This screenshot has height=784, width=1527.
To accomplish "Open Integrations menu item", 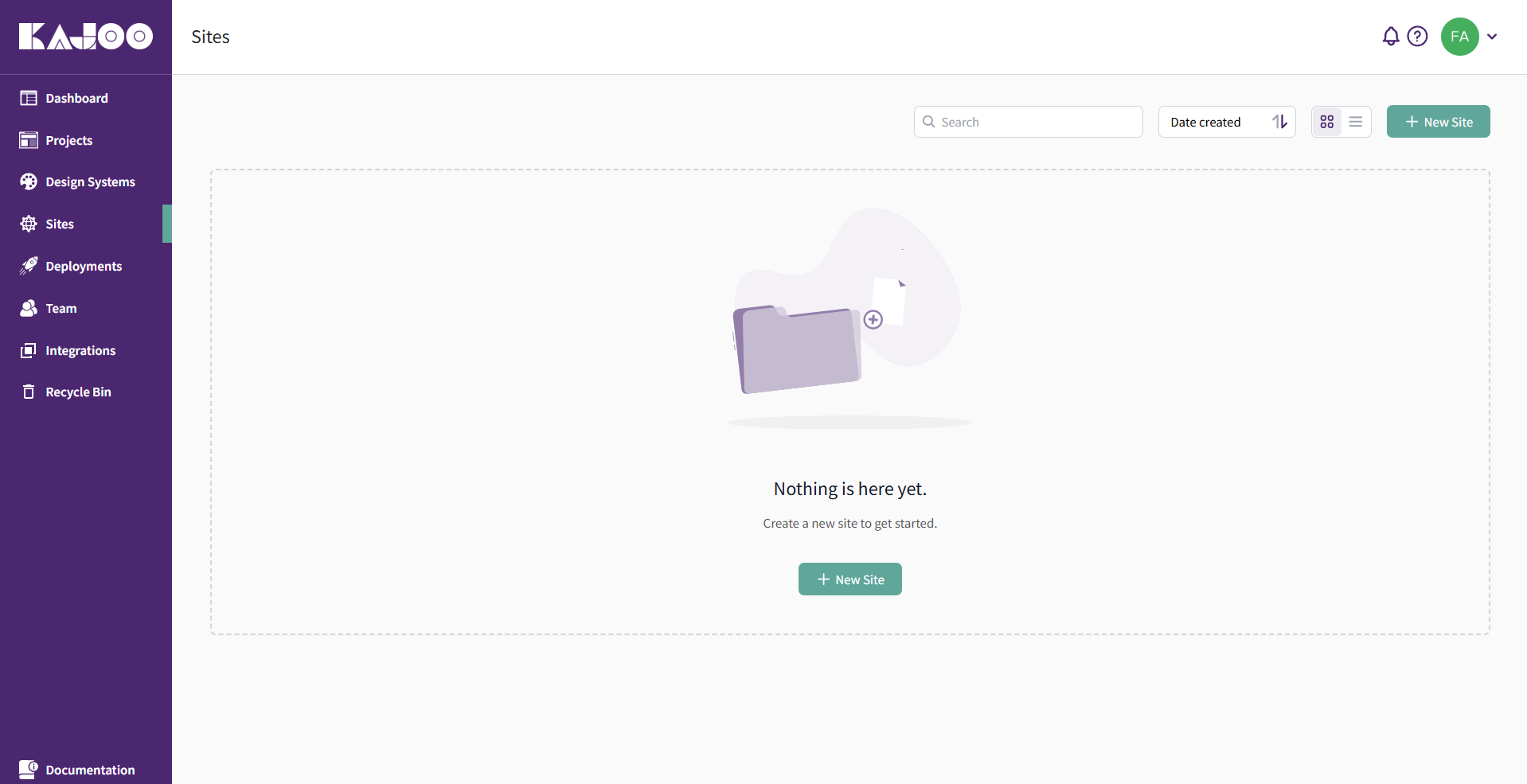I will [86, 350].
